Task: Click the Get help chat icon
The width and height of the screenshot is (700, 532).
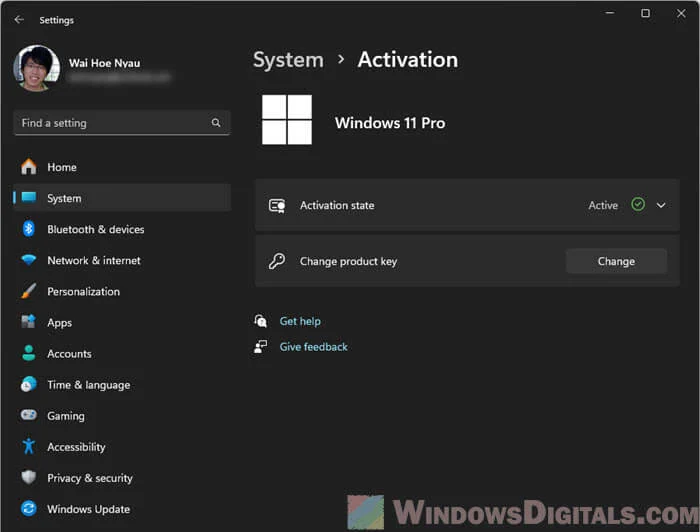Action: tap(261, 321)
